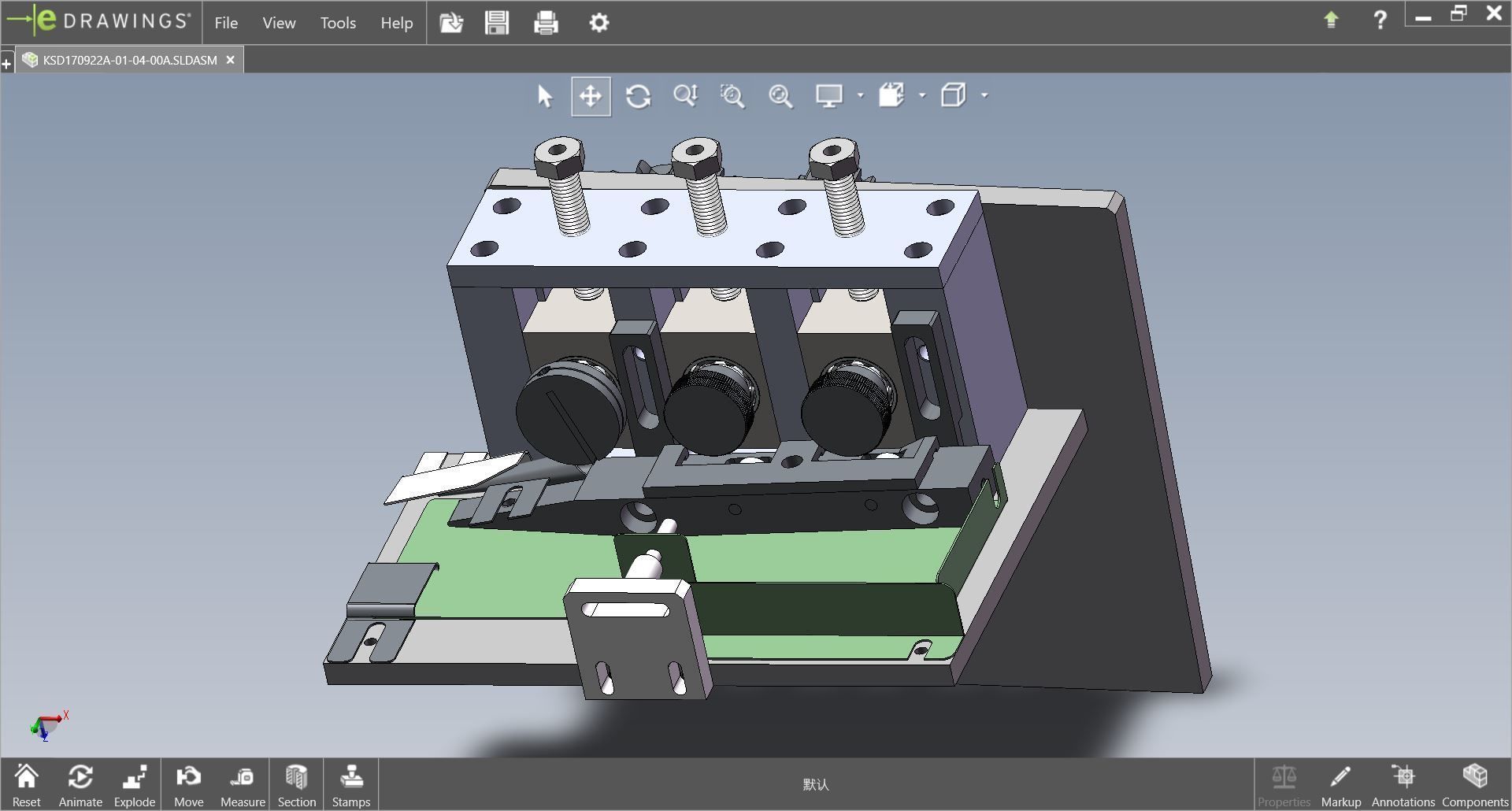1512x811 pixels.
Task: Select the arrow Select tool
Action: (544, 96)
